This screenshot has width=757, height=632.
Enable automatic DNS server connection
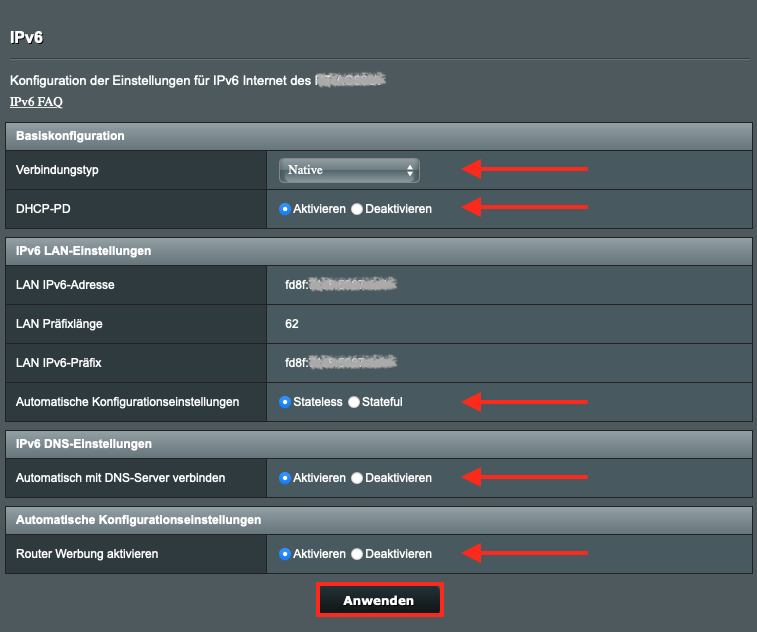(x=285, y=478)
